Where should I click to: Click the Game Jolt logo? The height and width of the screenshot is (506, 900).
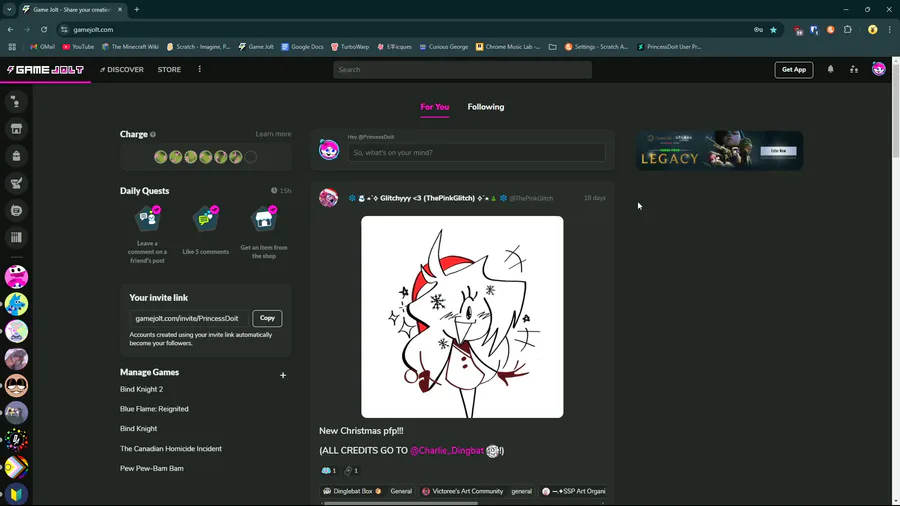[45, 70]
